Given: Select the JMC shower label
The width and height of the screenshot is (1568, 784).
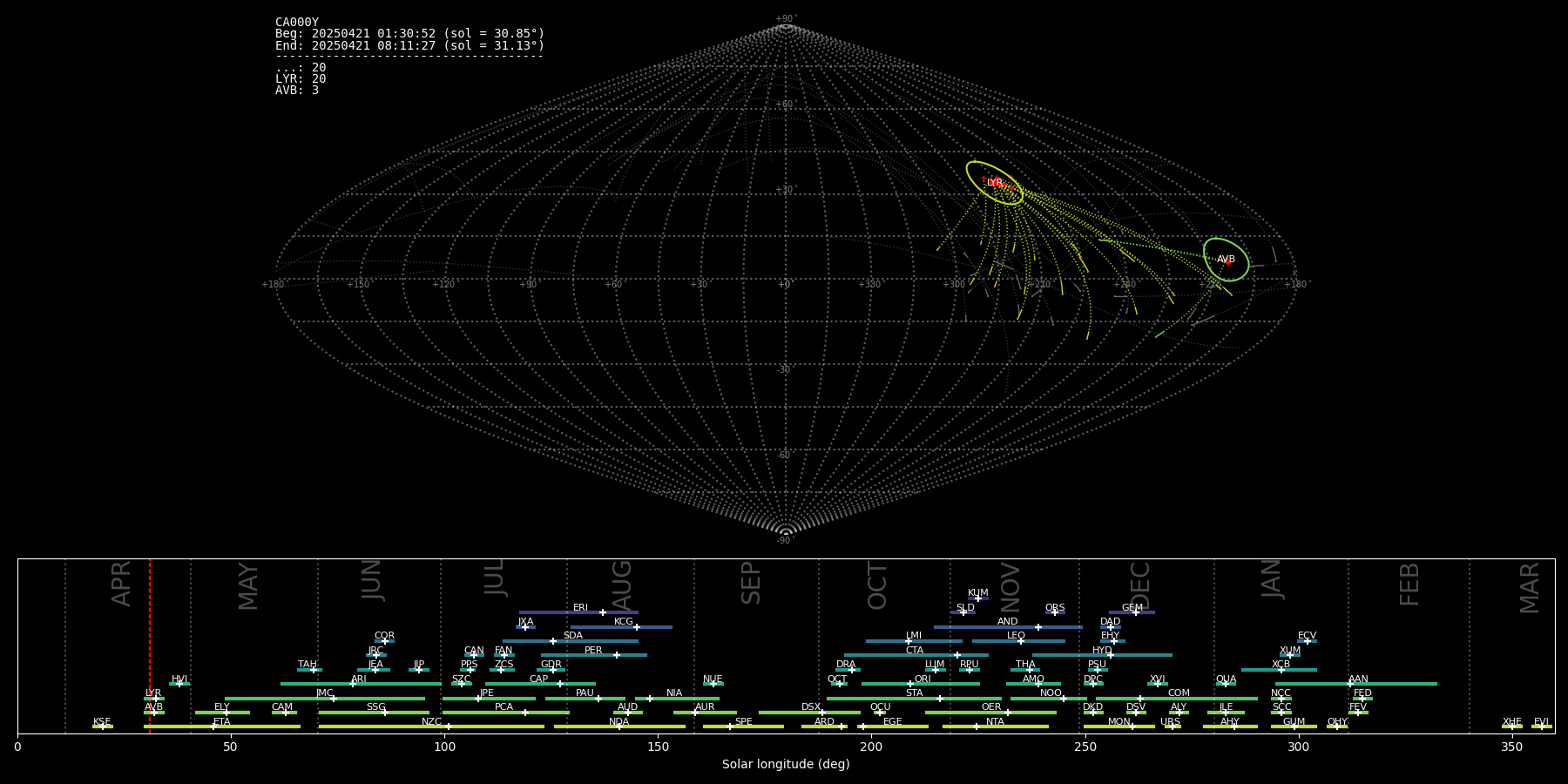Looking at the screenshot, I should tap(325, 693).
